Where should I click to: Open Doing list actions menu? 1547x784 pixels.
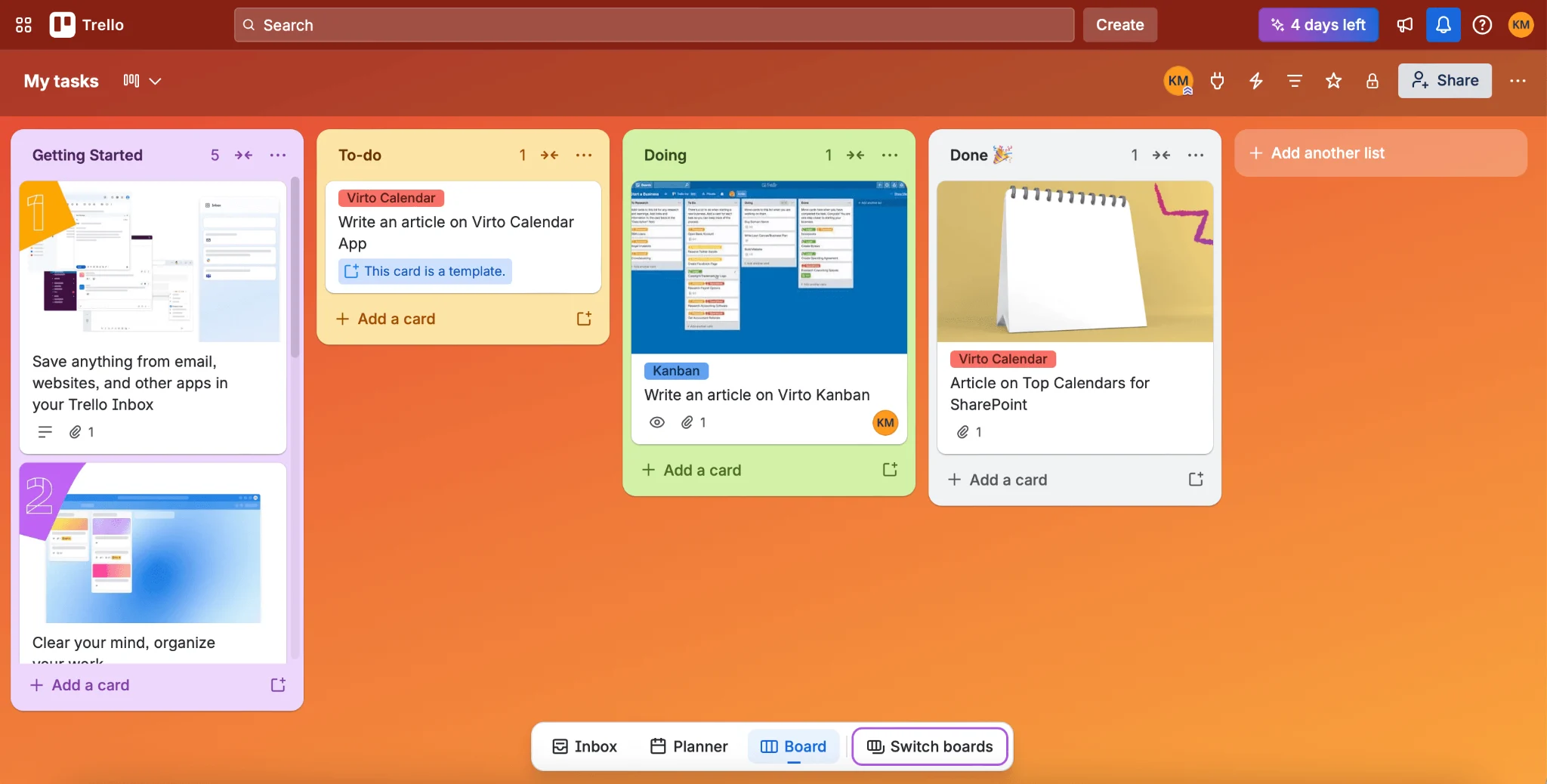(890, 155)
